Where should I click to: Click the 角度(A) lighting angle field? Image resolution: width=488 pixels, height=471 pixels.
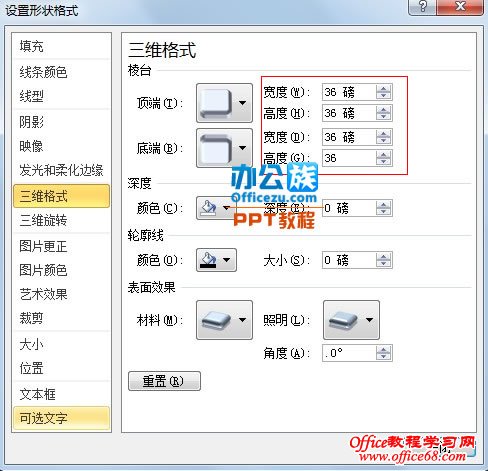click(349, 353)
